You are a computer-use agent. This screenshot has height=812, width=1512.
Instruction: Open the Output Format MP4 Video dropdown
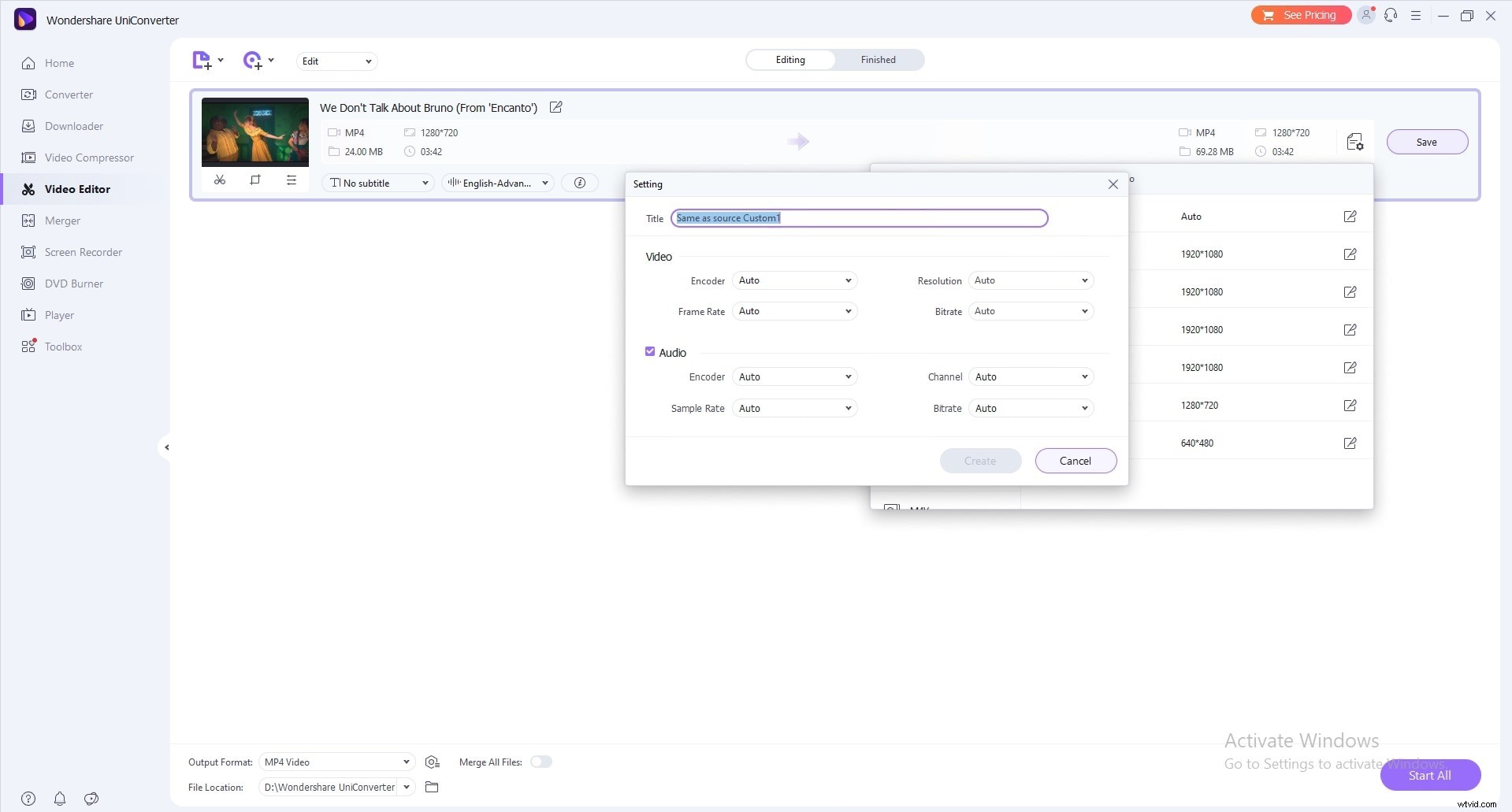(336, 762)
